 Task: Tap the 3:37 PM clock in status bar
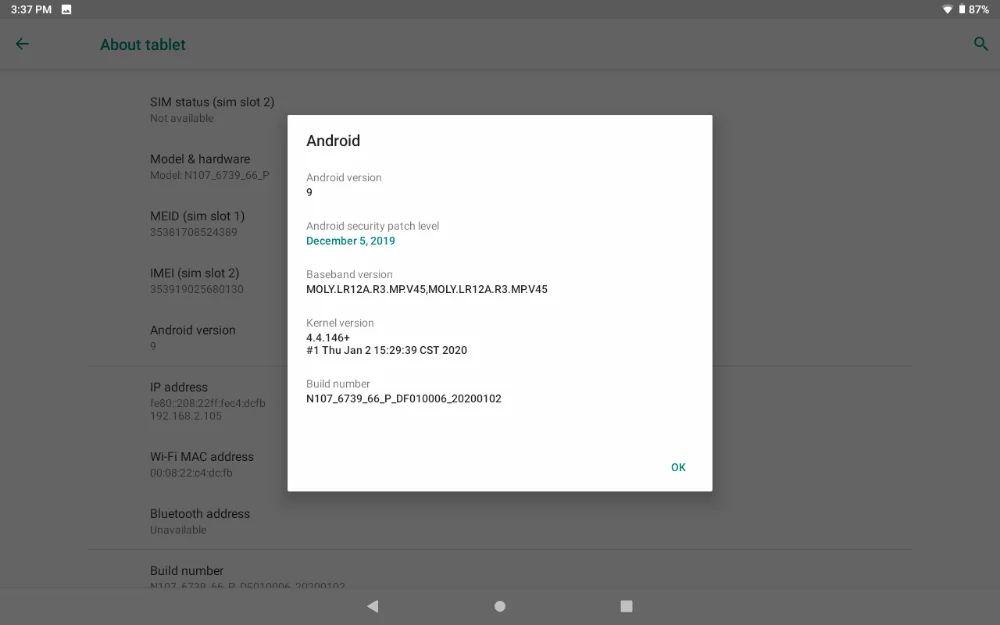point(31,10)
